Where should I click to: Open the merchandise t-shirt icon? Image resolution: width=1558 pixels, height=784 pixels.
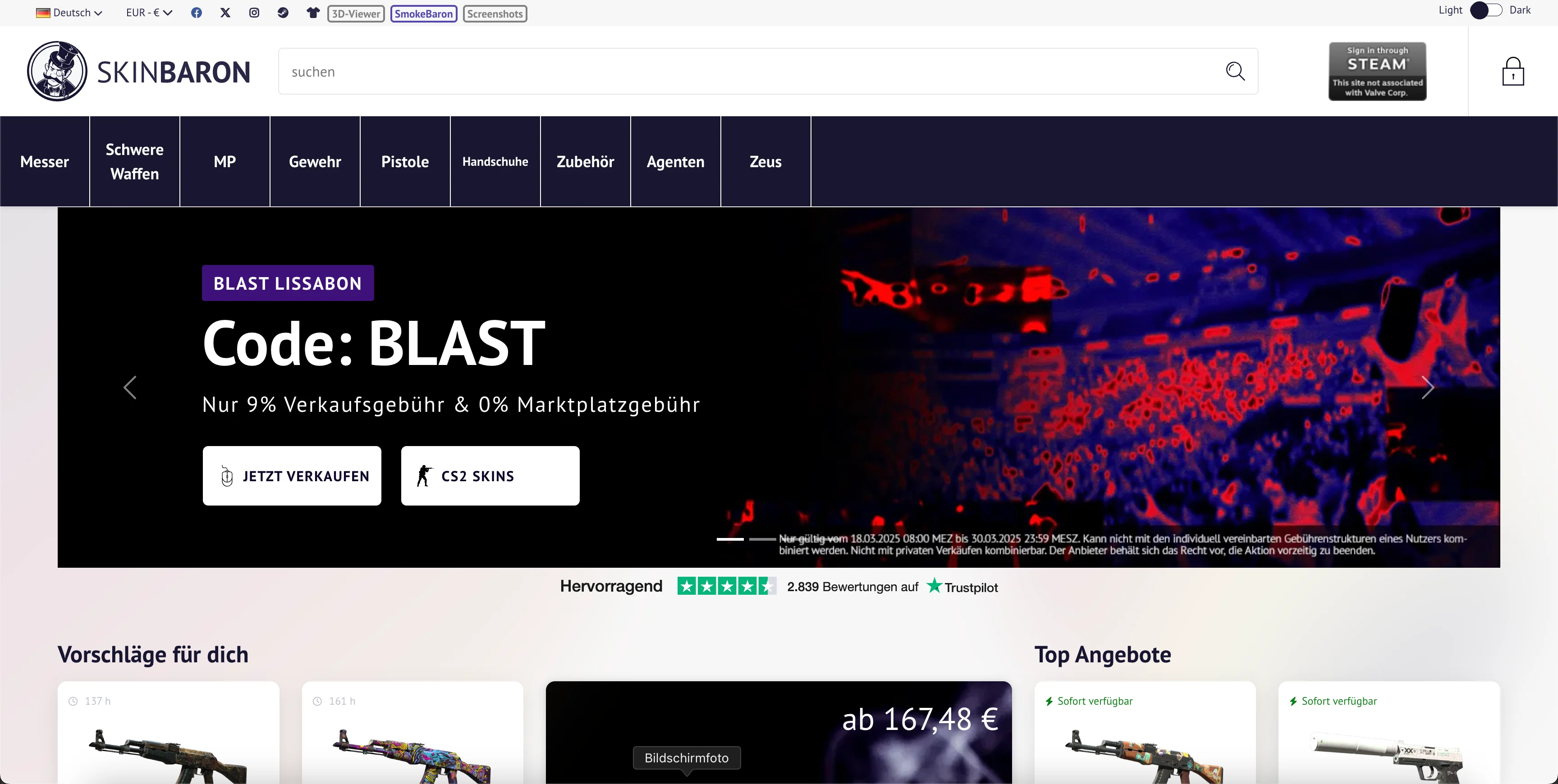(x=313, y=13)
